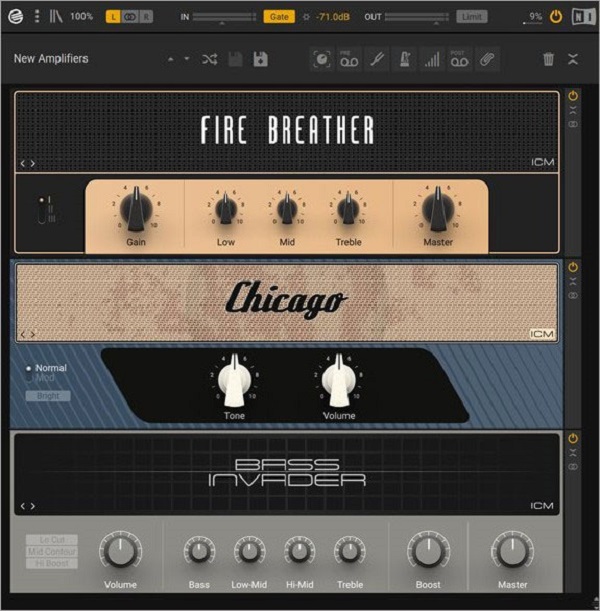The height and width of the screenshot is (611, 600).
Task: Toggle the noise Gate button
Action: click(279, 17)
